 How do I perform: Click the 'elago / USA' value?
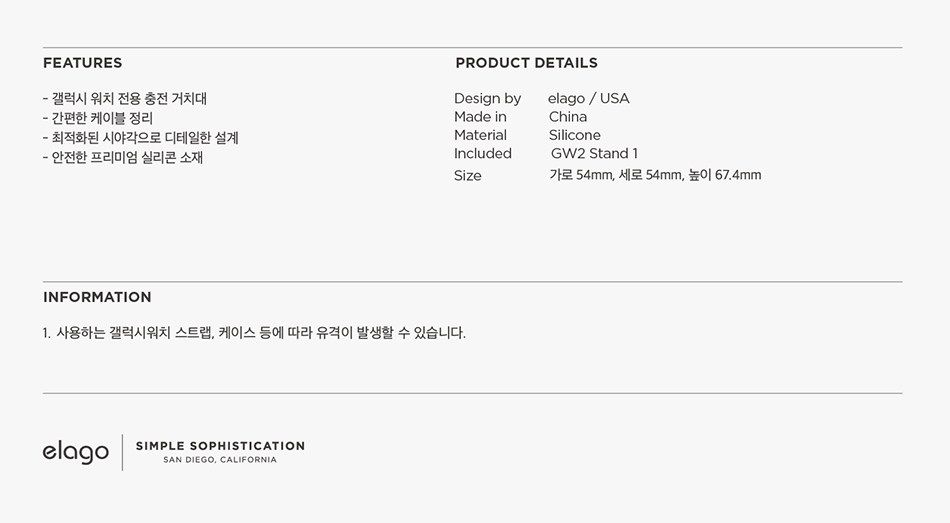(588, 98)
